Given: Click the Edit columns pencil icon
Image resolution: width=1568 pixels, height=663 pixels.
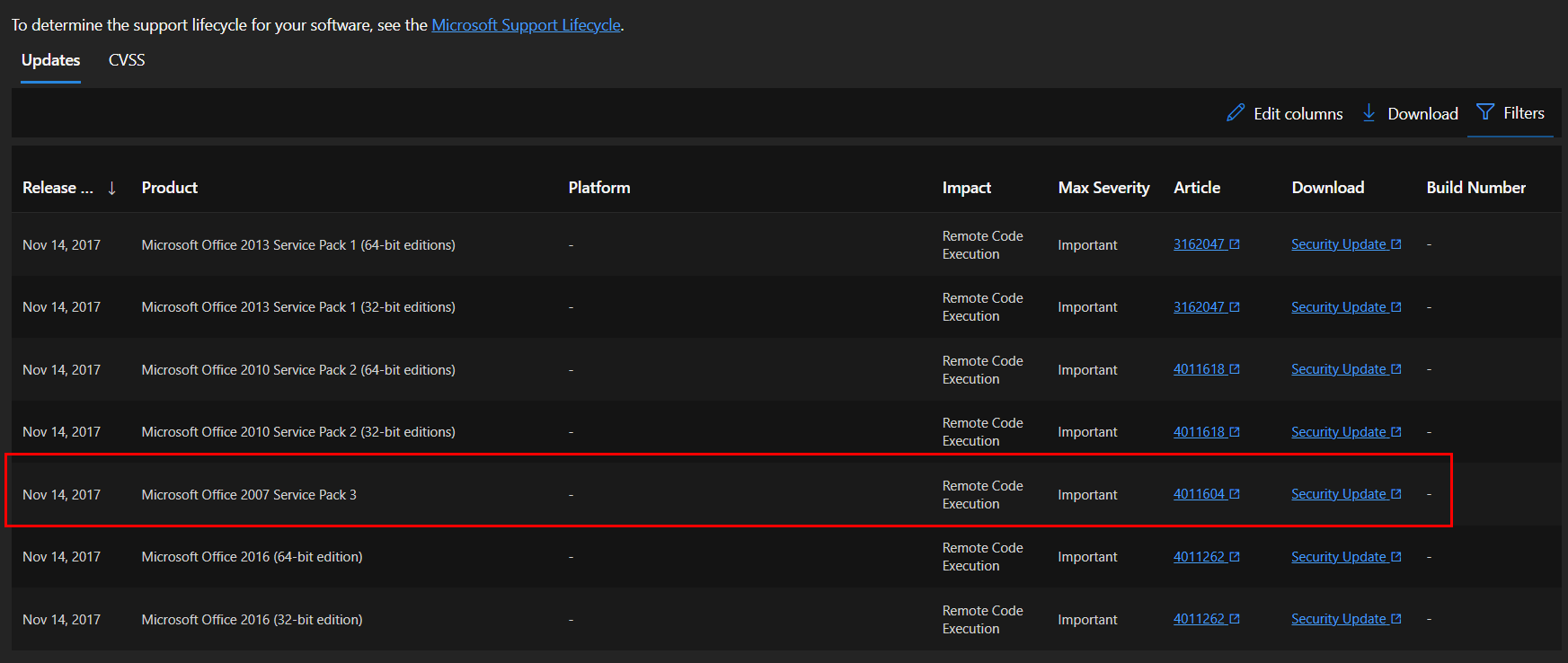Looking at the screenshot, I should pos(1236,113).
